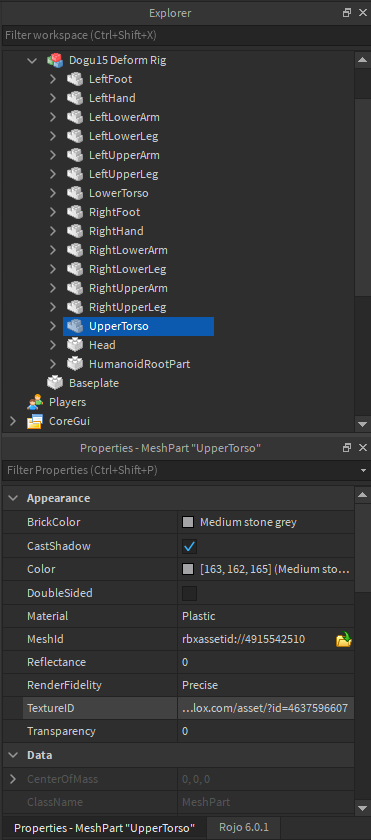The image size is (371, 840).
Task: Click the HumanoidRootPart part icon
Action: pyautogui.click(x=75, y=364)
